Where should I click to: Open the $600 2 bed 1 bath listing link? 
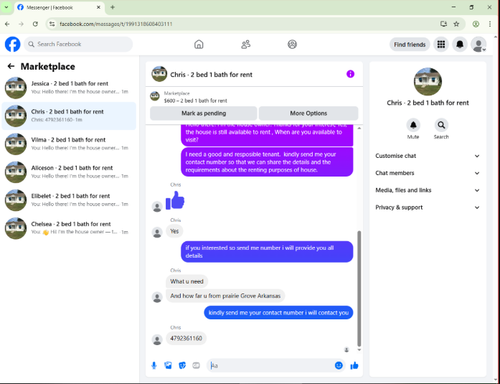[195, 101]
